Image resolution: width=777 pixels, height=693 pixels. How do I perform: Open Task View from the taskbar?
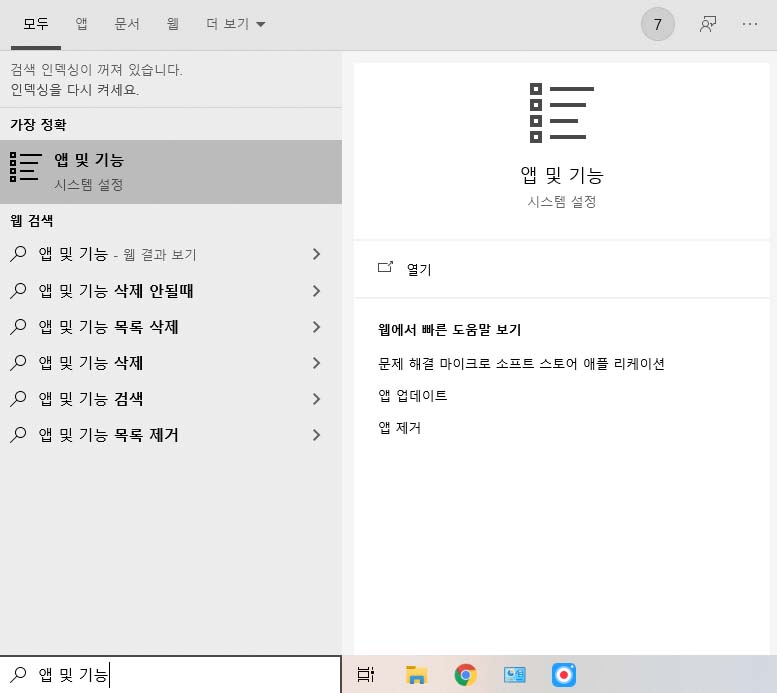[x=366, y=675]
